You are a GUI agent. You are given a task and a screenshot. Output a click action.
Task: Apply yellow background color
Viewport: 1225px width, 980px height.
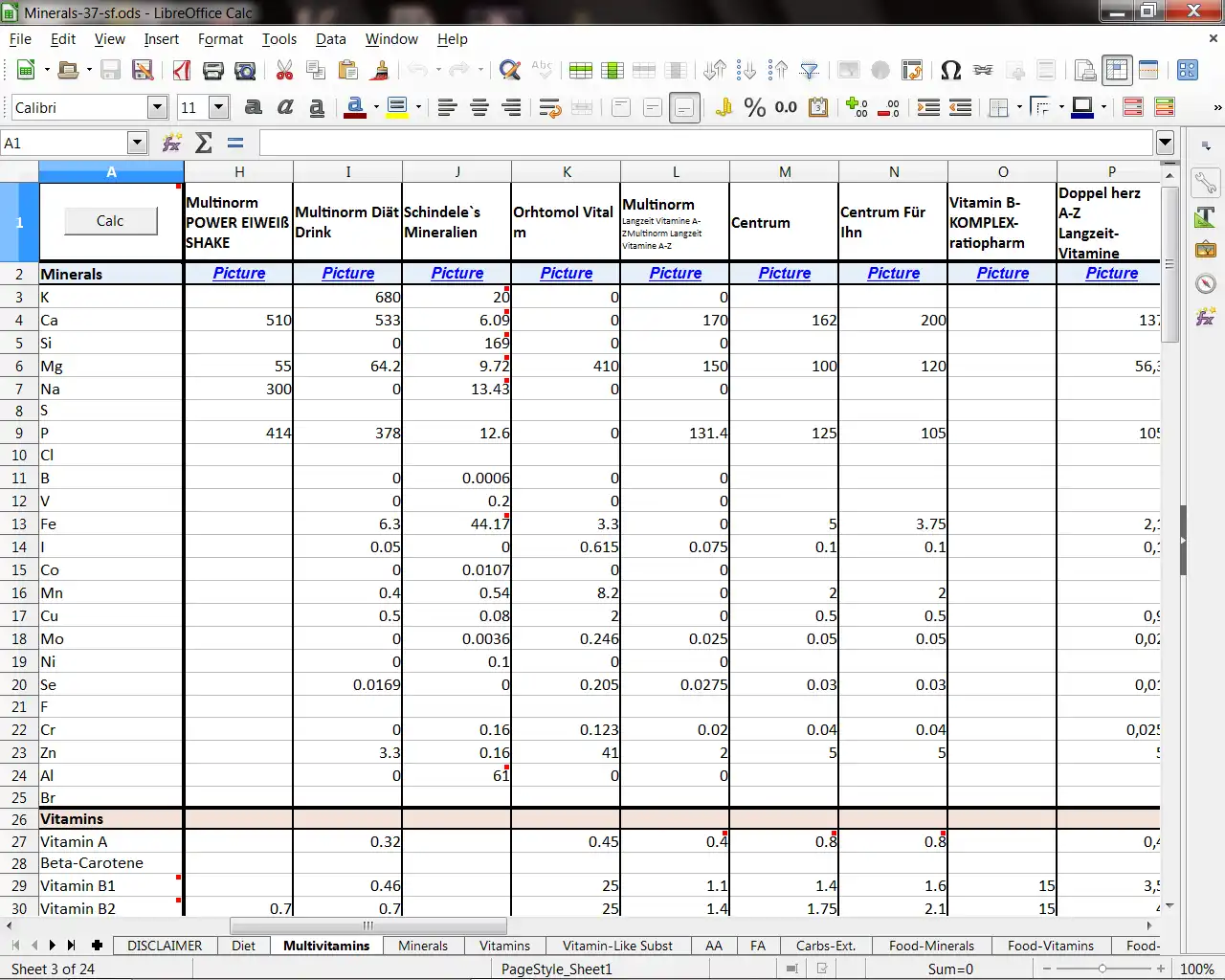[397, 107]
